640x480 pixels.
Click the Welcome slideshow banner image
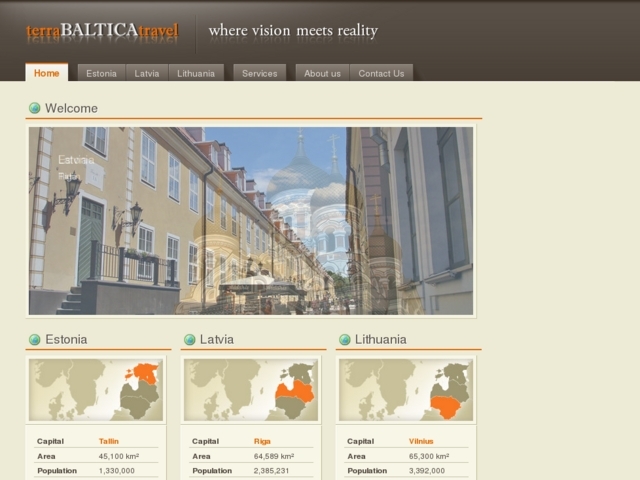pyautogui.click(x=251, y=221)
